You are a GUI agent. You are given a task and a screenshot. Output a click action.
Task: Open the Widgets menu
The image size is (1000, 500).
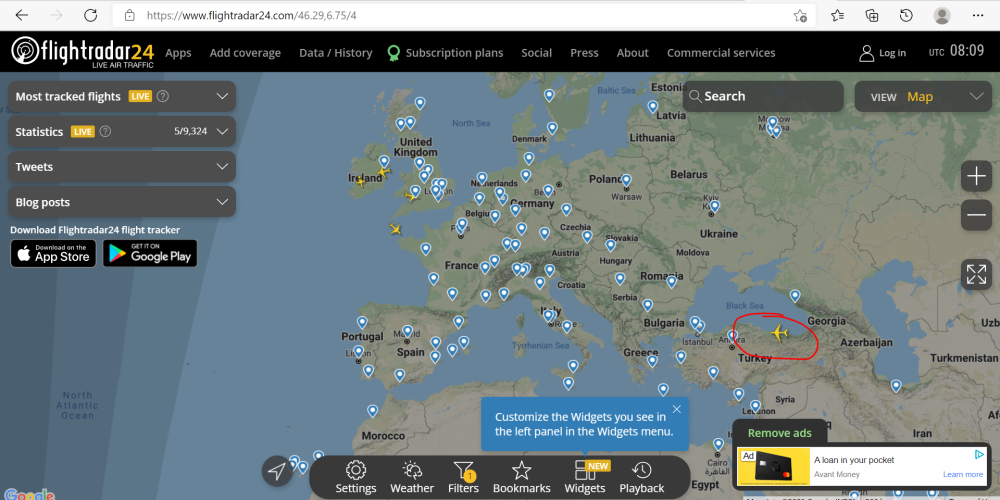point(585,476)
